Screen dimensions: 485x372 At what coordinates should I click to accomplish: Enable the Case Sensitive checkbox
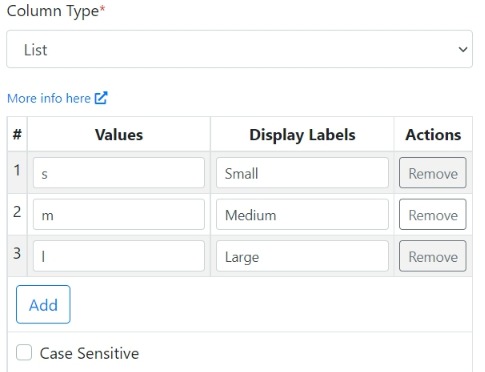24,352
